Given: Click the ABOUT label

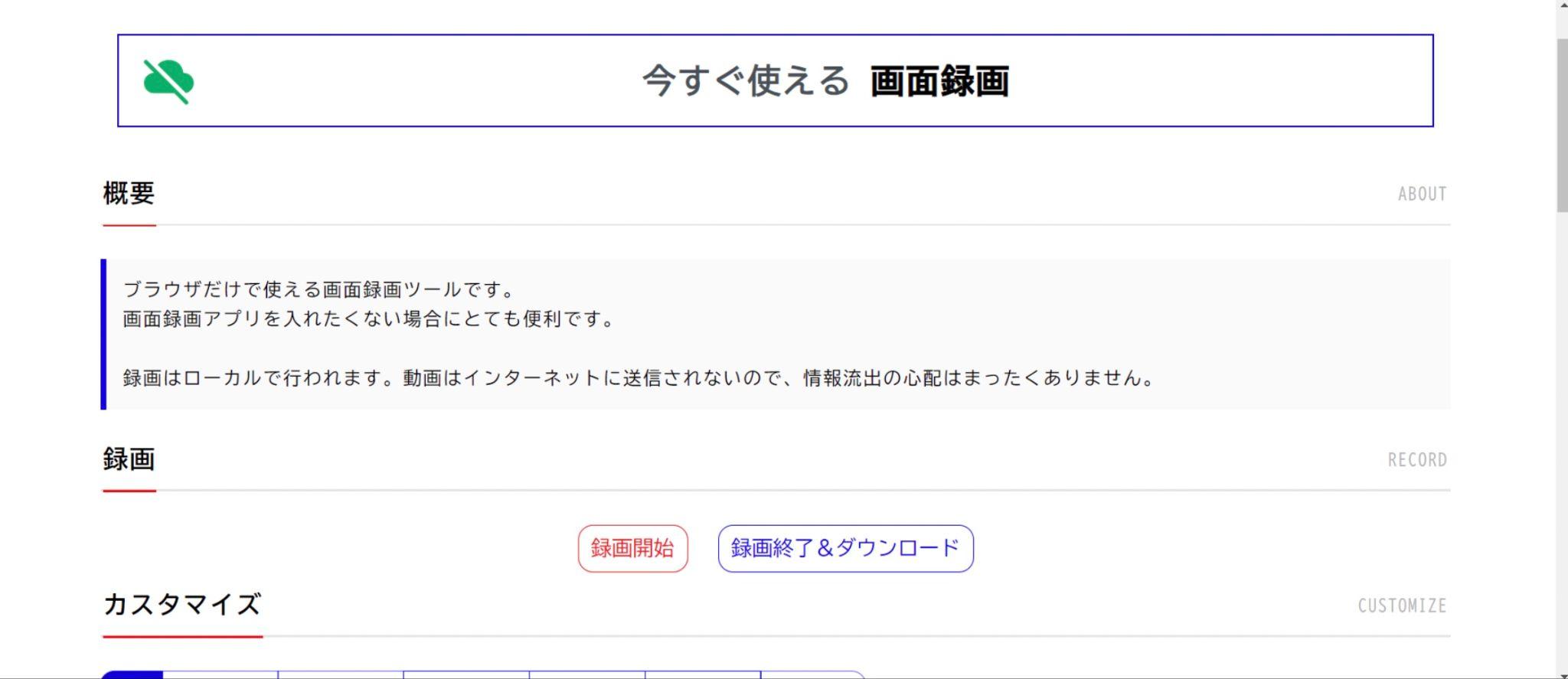Looking at the screenshot, I should click(1422, 194).
